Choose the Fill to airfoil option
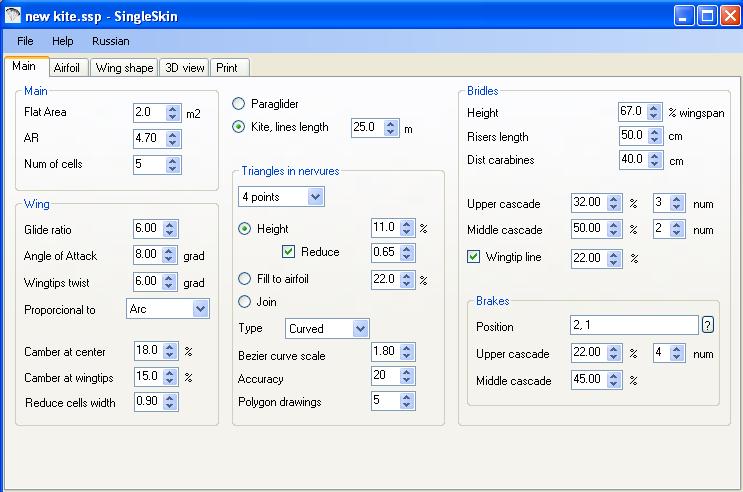The height and width of the screenshot is (492, 743). 244,280
